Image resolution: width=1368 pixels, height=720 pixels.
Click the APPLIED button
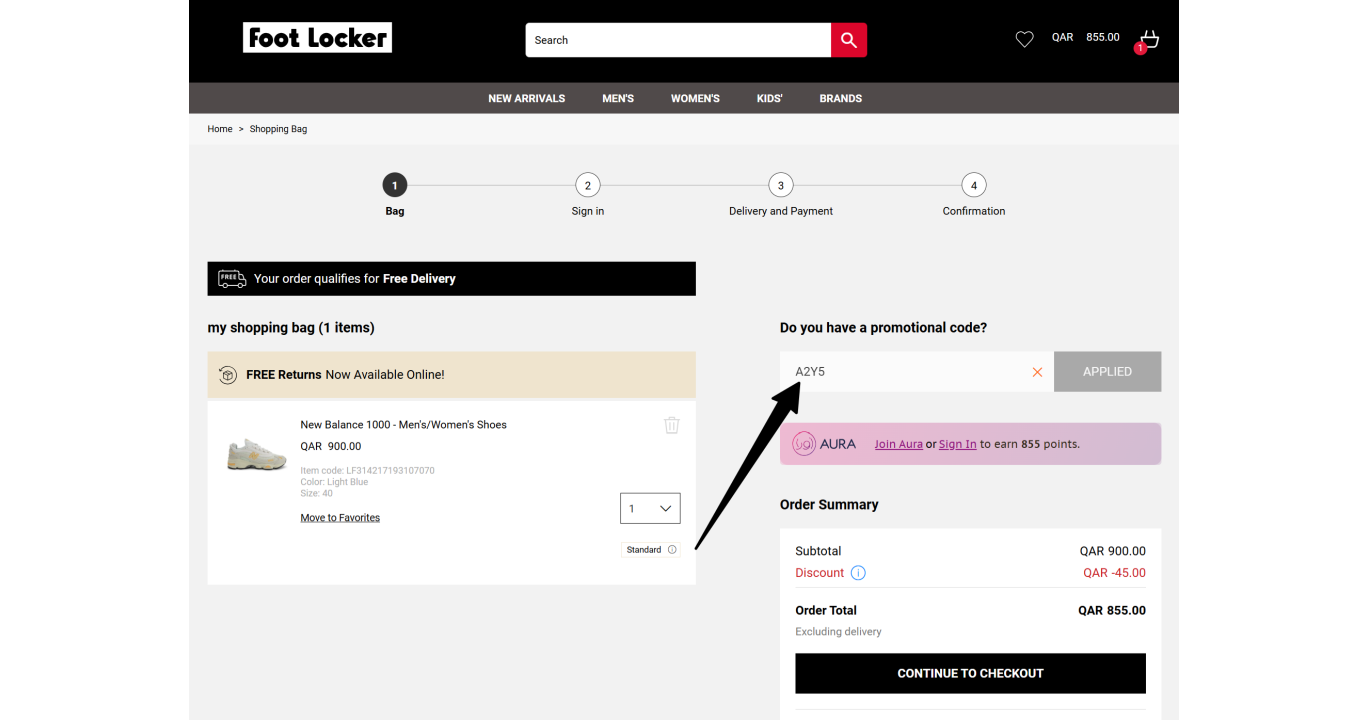tap(1108, 371)
